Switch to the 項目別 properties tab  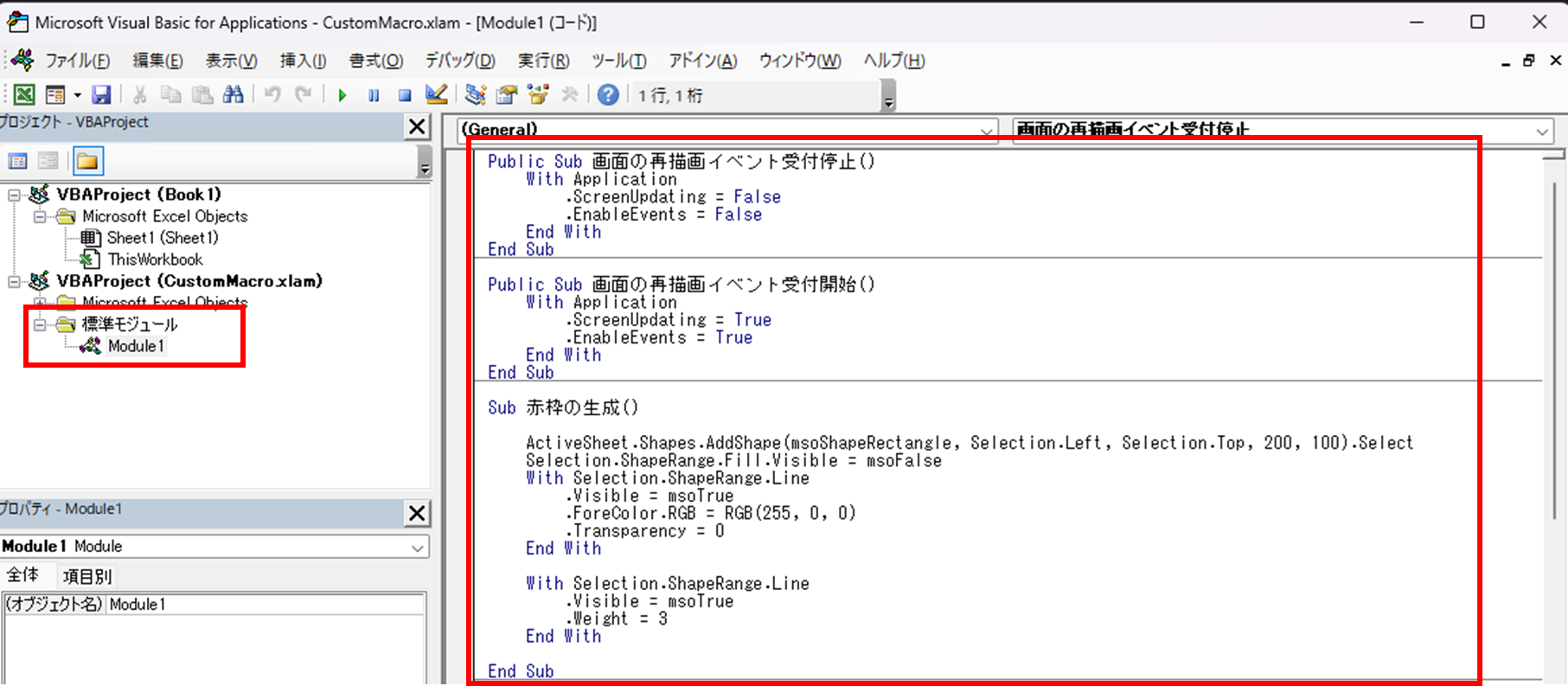point(87,576)
